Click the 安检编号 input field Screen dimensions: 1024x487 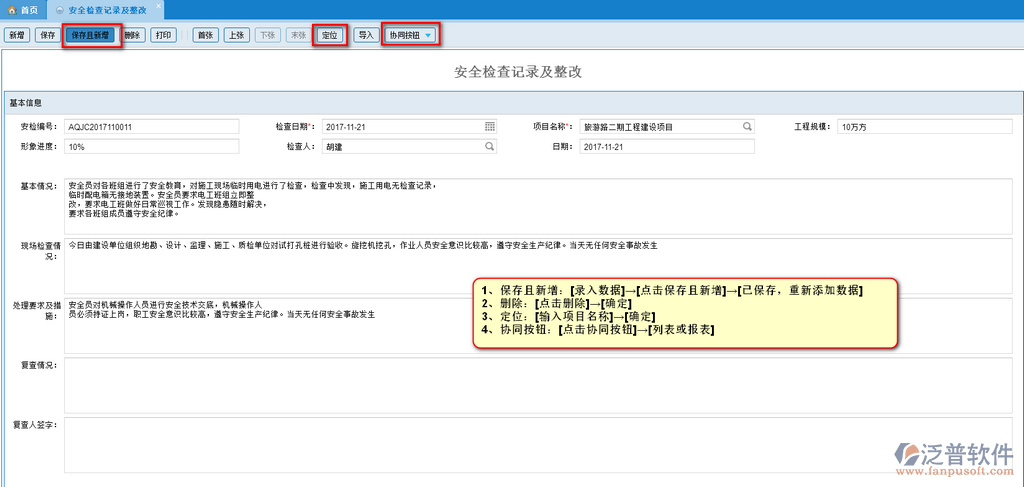(152, 127)
